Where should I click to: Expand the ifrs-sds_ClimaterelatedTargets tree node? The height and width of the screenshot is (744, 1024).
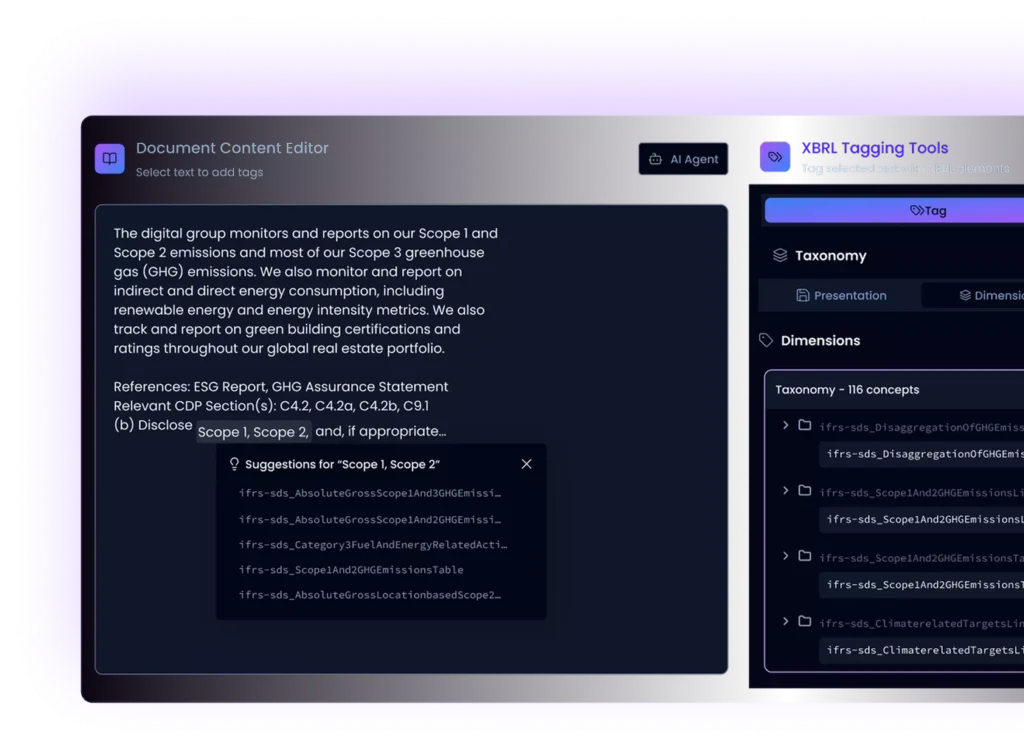[786, 622]
